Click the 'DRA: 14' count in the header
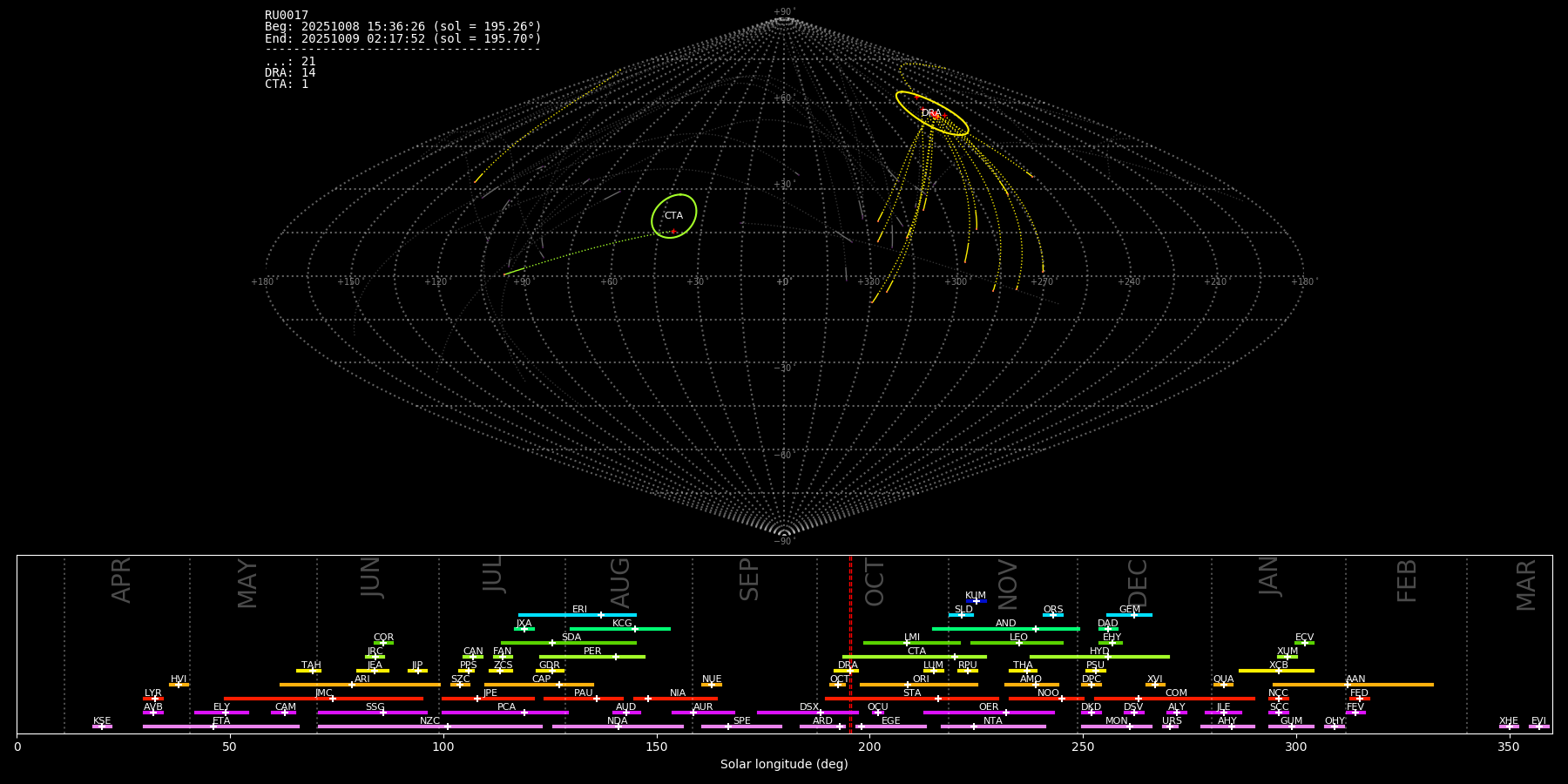1568x784 pixels. (x=290, y=73)
